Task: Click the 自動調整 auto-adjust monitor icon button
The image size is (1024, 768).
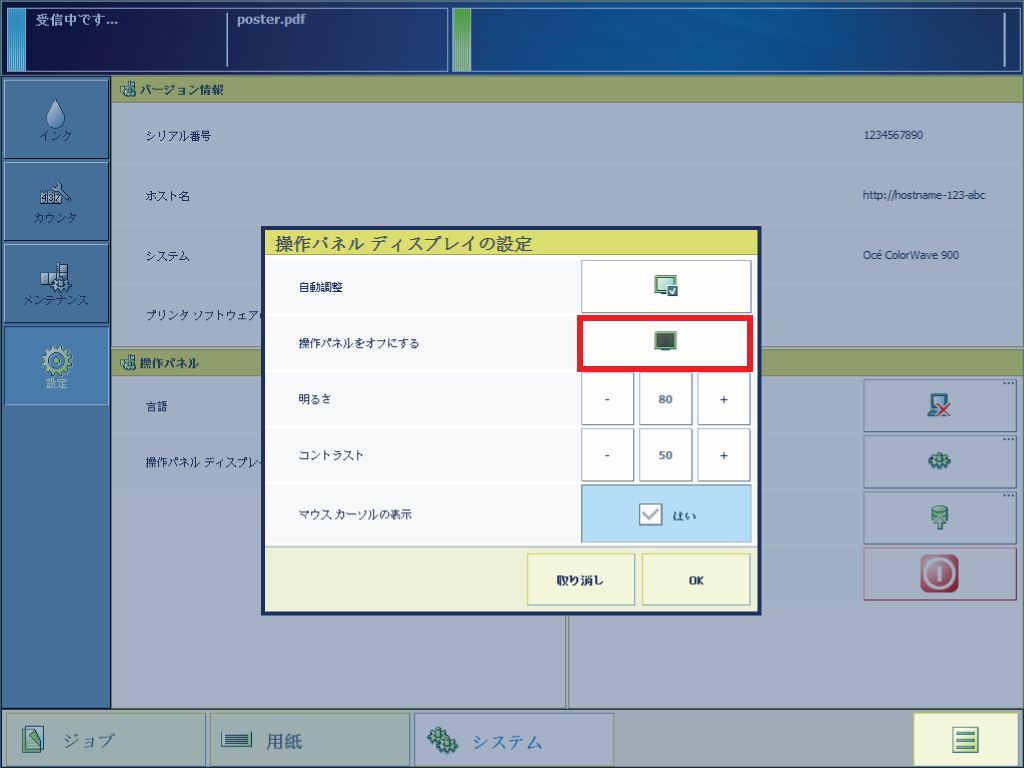Action: (665, 286)
